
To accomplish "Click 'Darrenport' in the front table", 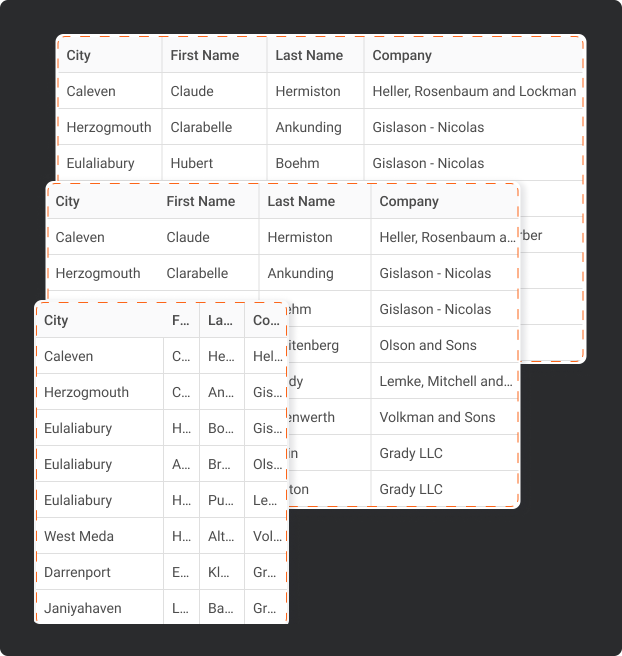I will (77, 572).
